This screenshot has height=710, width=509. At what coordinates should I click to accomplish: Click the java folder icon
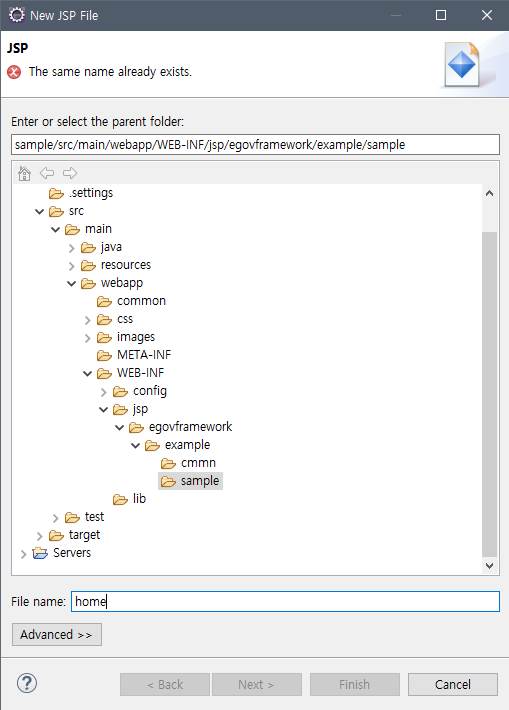tap(88, 248)
